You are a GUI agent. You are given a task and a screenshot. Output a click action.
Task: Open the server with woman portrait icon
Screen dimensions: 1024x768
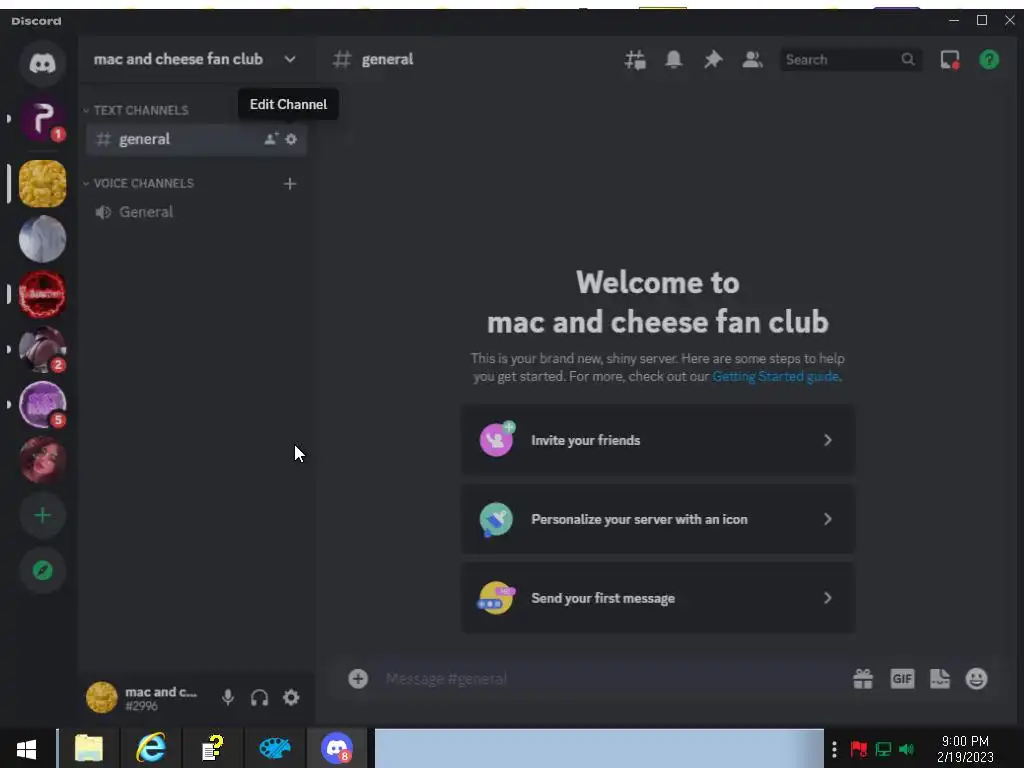42,460
